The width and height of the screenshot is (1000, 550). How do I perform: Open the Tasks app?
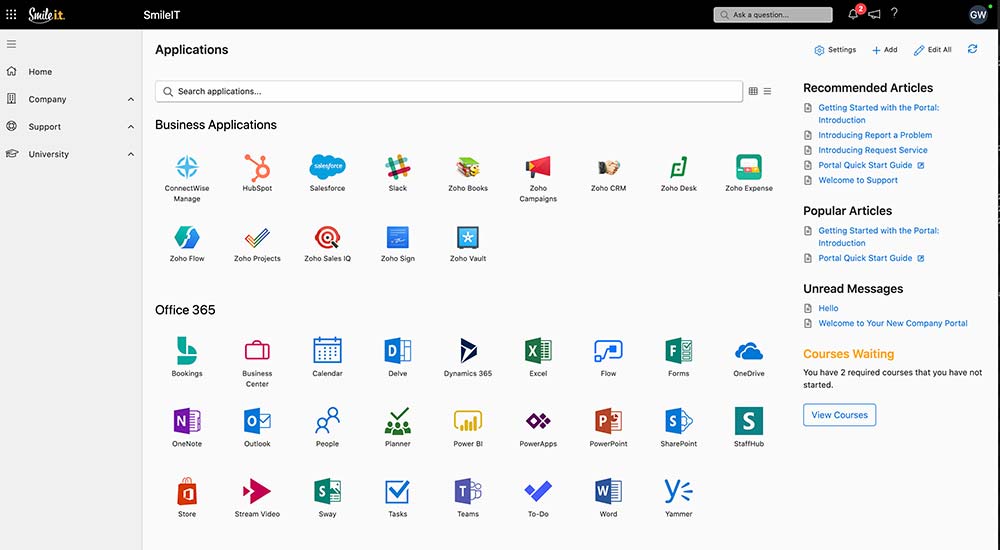click(x=397, y=491)
